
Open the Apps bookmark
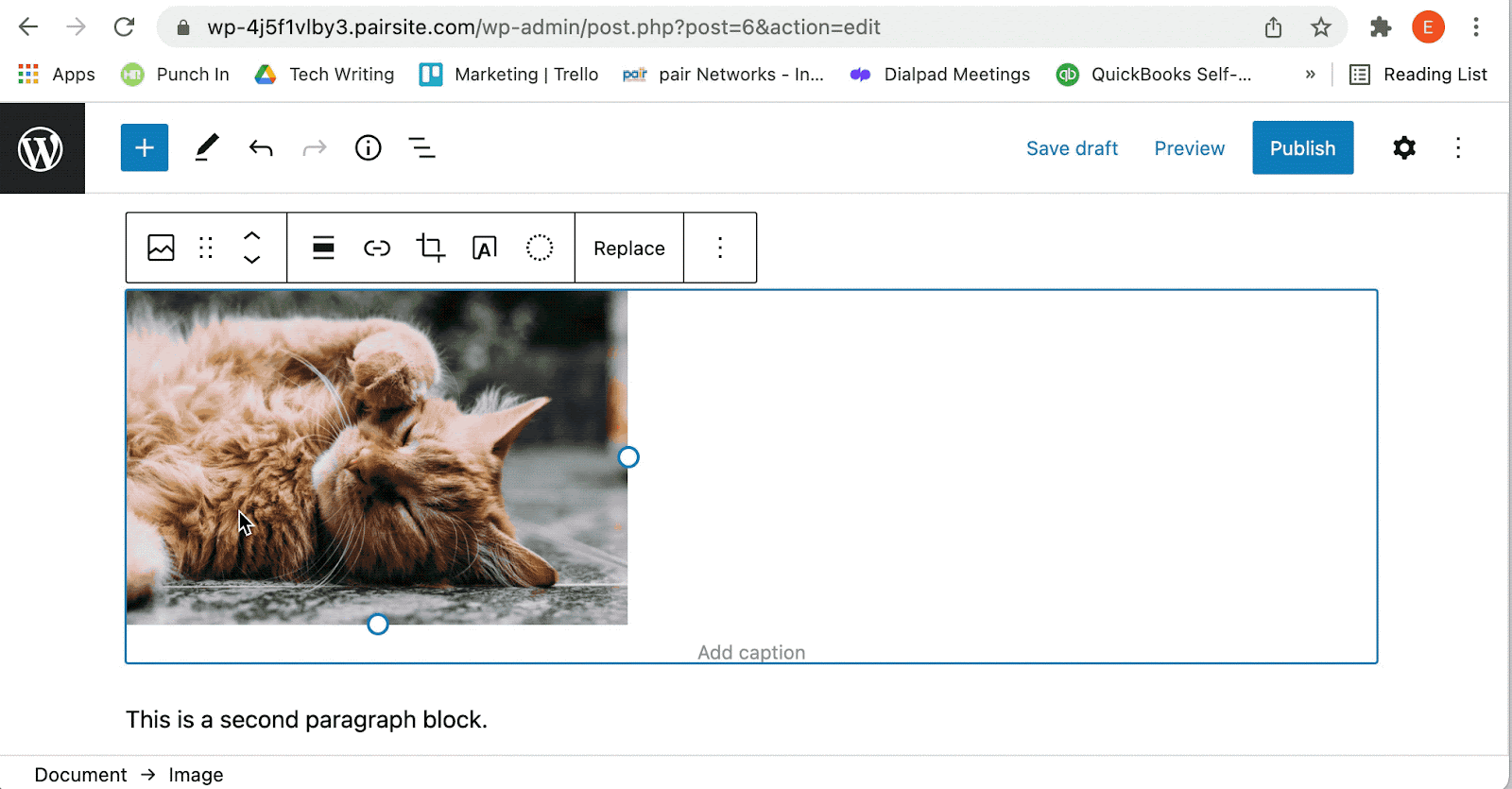56,74
